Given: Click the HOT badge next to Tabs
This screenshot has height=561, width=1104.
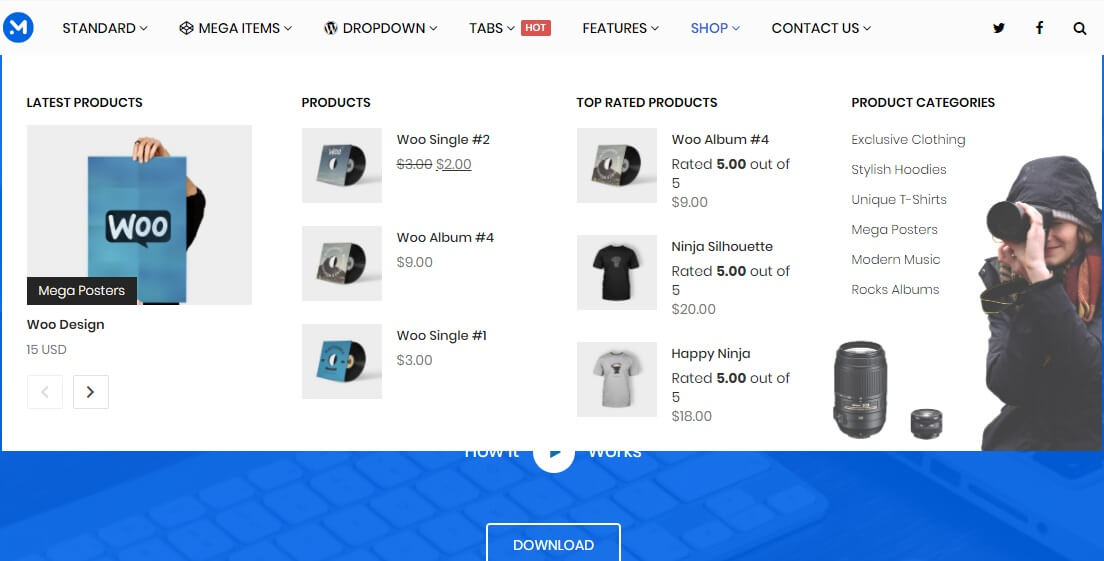Looking at the screenshot, I should [536, 27].
